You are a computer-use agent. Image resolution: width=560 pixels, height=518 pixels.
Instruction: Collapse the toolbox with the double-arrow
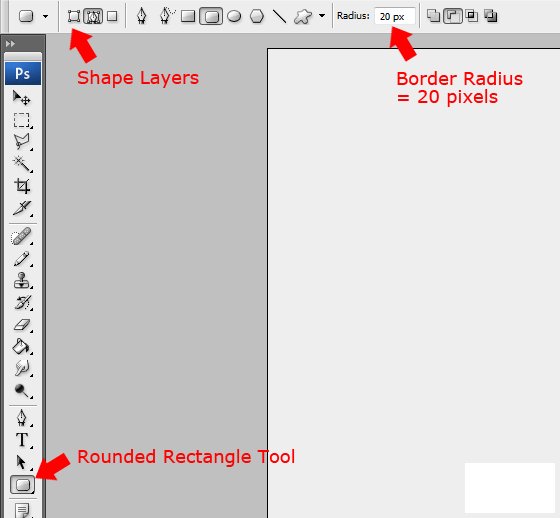10,44
